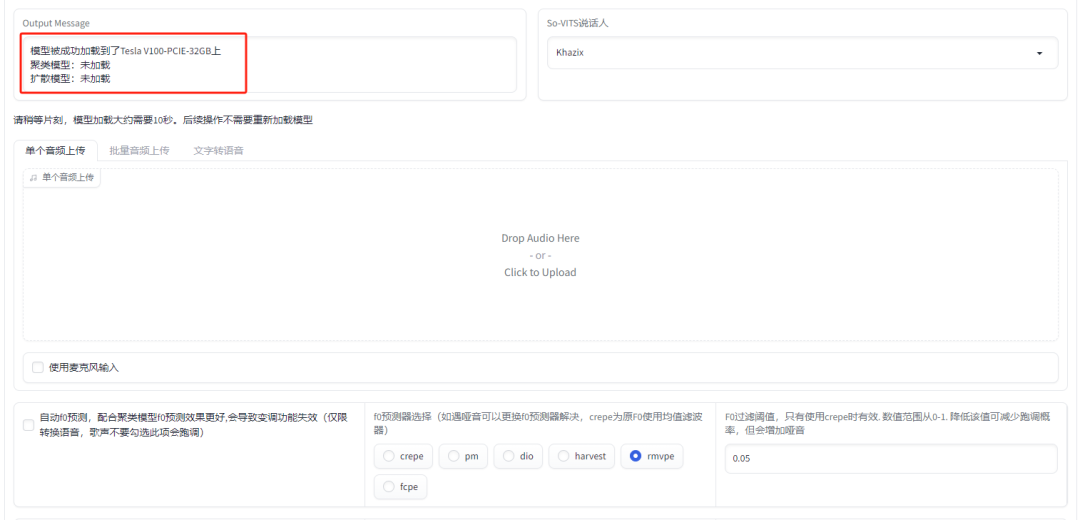Click the f0预测器选择 description label
Screen dimensions: 1080x520
[539, 424]
